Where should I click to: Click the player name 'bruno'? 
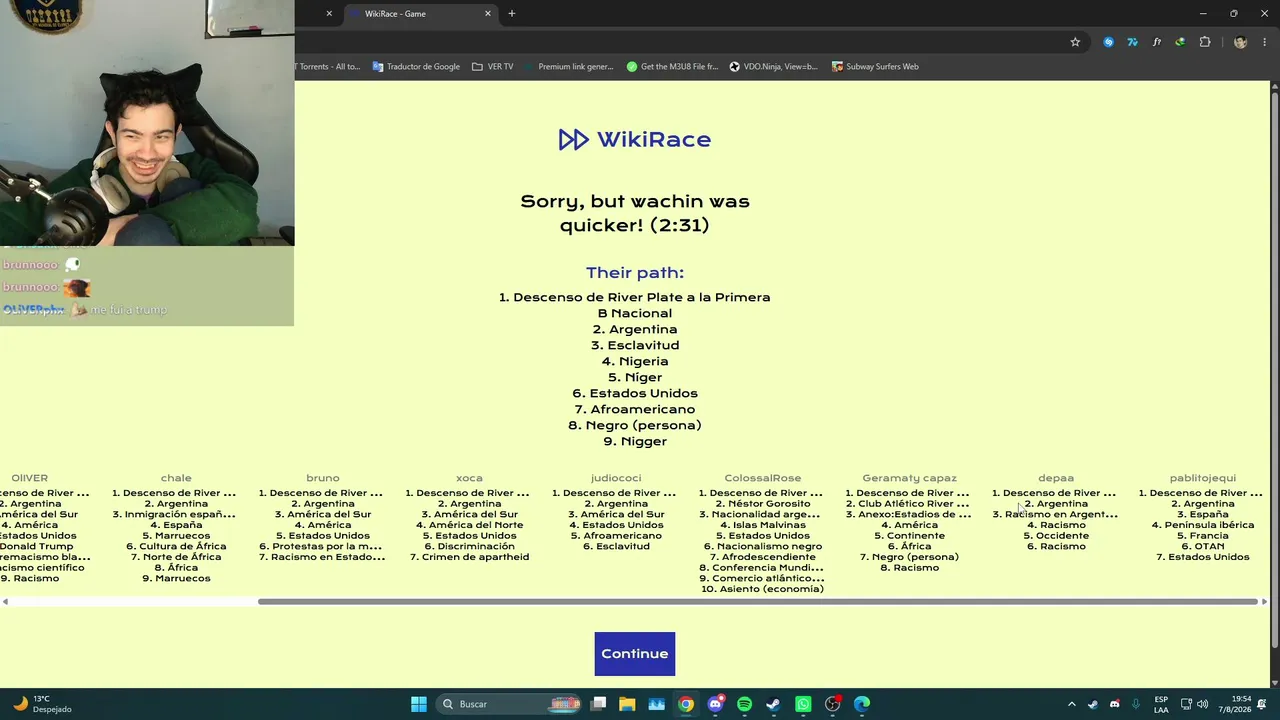[323, 478]
